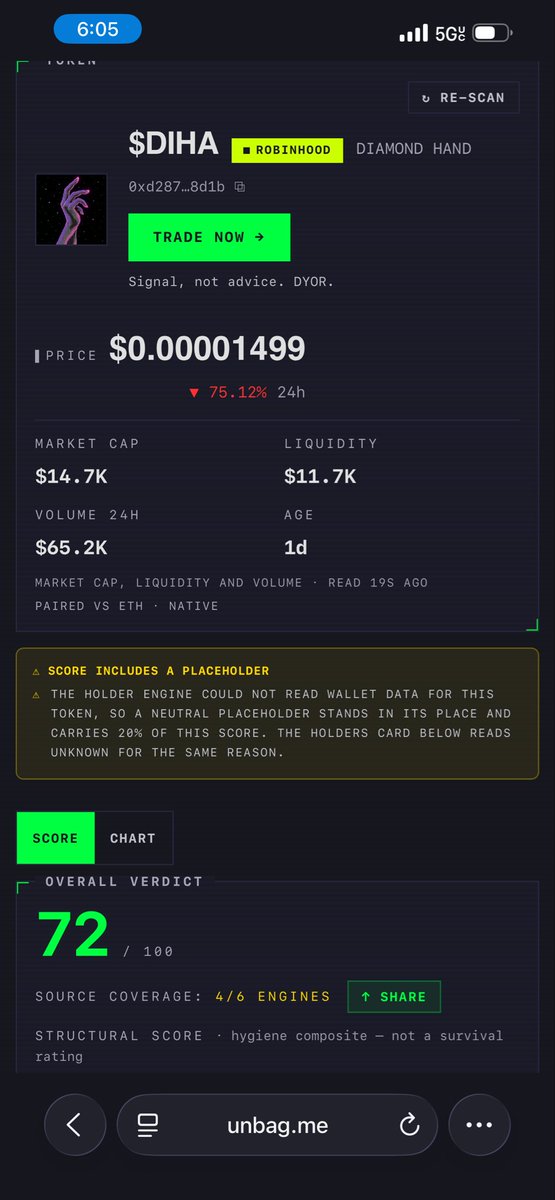Tap the browser back arrow
Screen dimensions: 555x1200
(x=74, y=1124)
